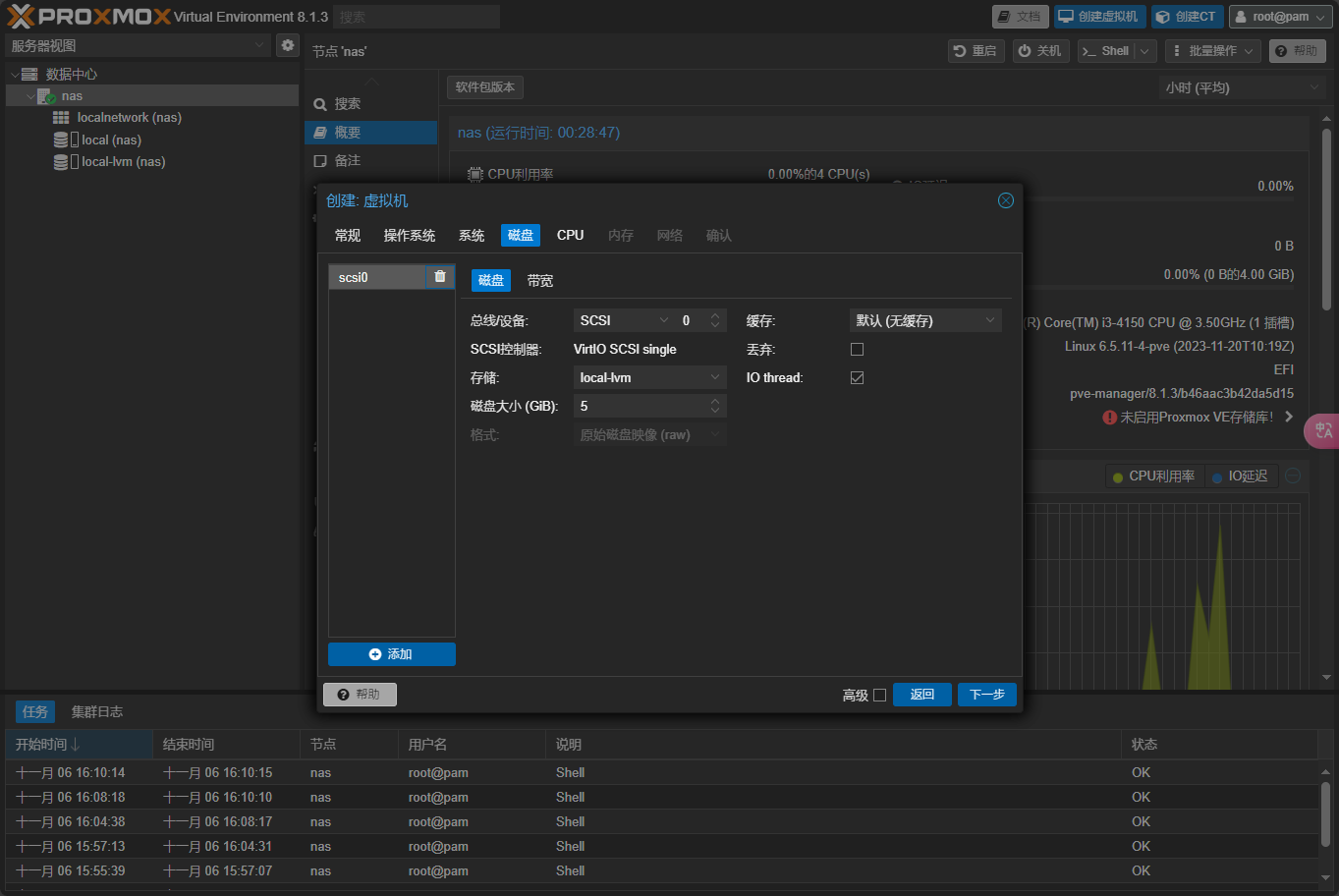Expand the Cache mode dropdown
The width and height of the screenshot is (1339, 896).
924,321
